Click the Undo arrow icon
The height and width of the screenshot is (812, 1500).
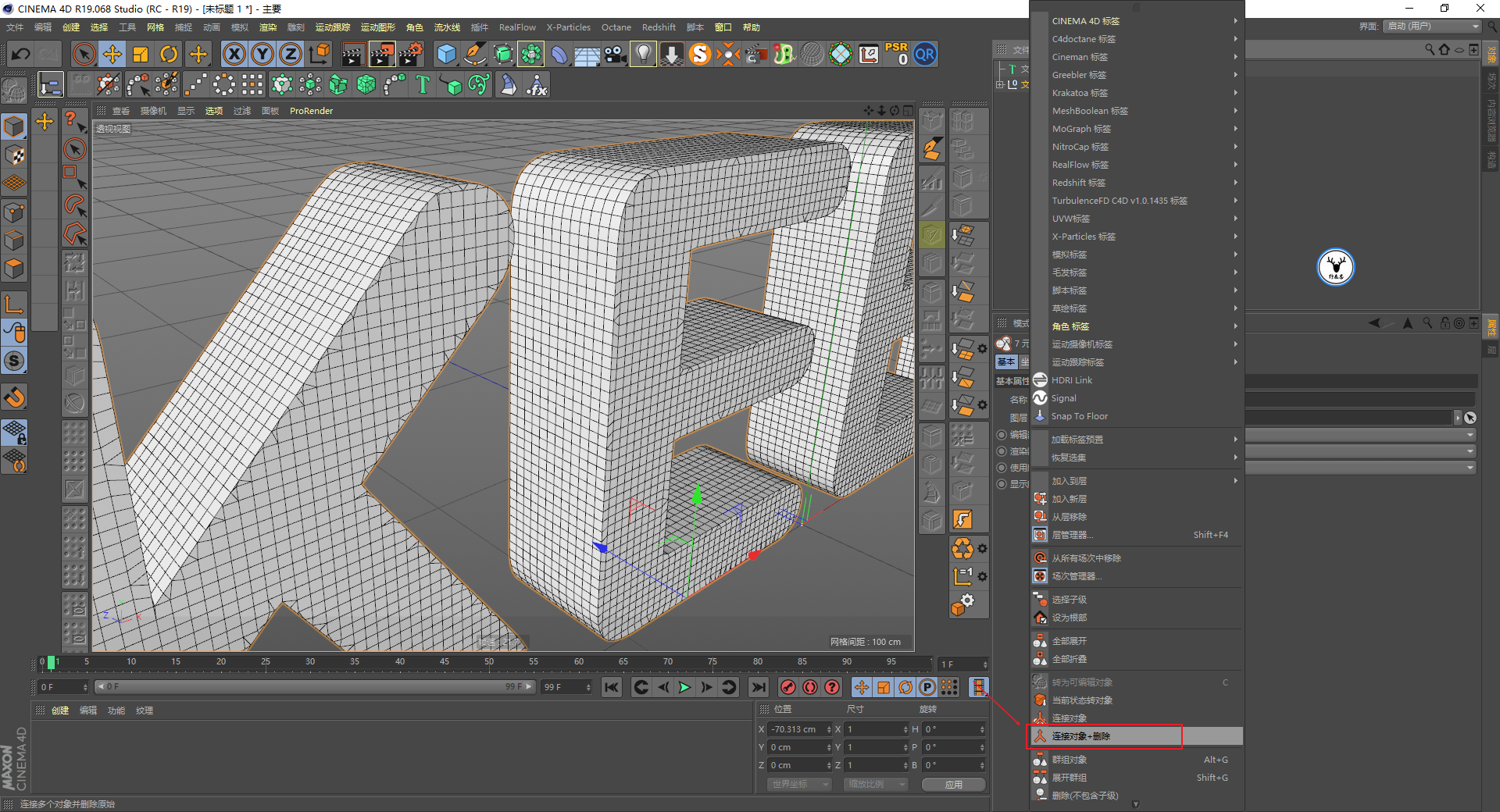coord(21,54)
